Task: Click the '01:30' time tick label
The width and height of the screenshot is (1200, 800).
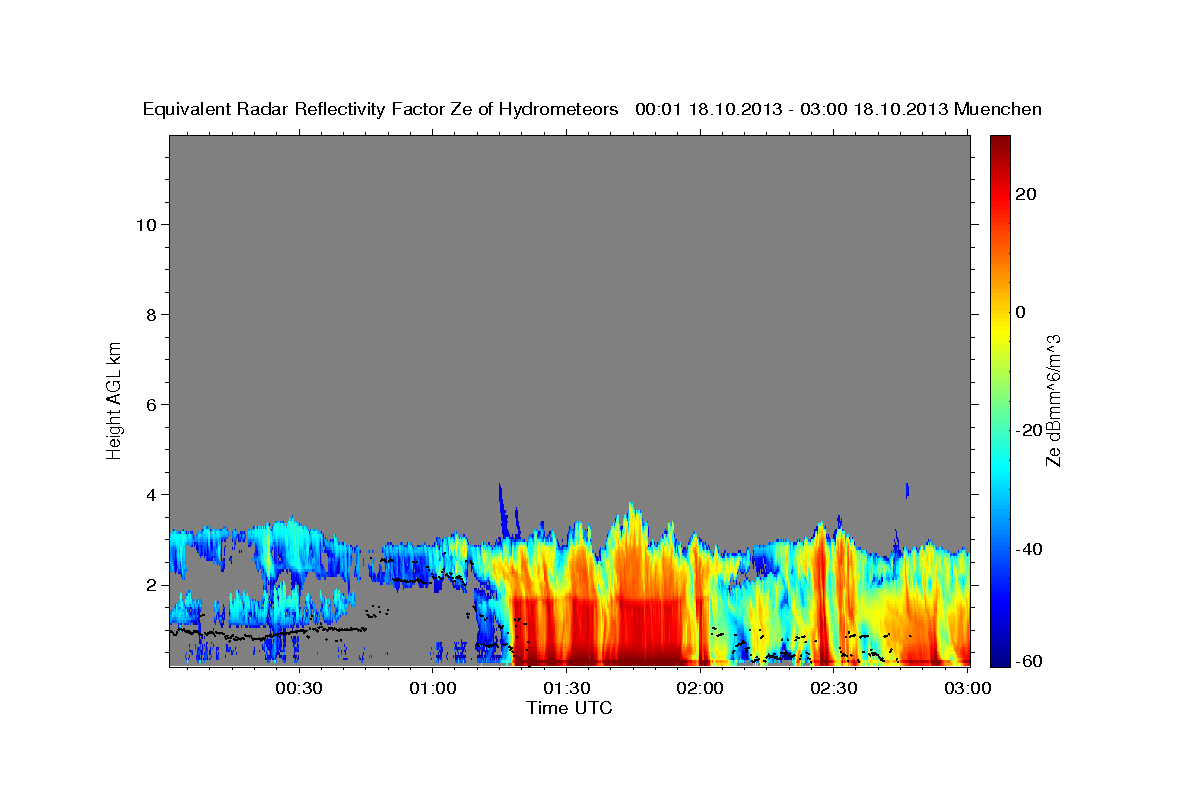Action: pyautogui.click(x=566, y=688)
